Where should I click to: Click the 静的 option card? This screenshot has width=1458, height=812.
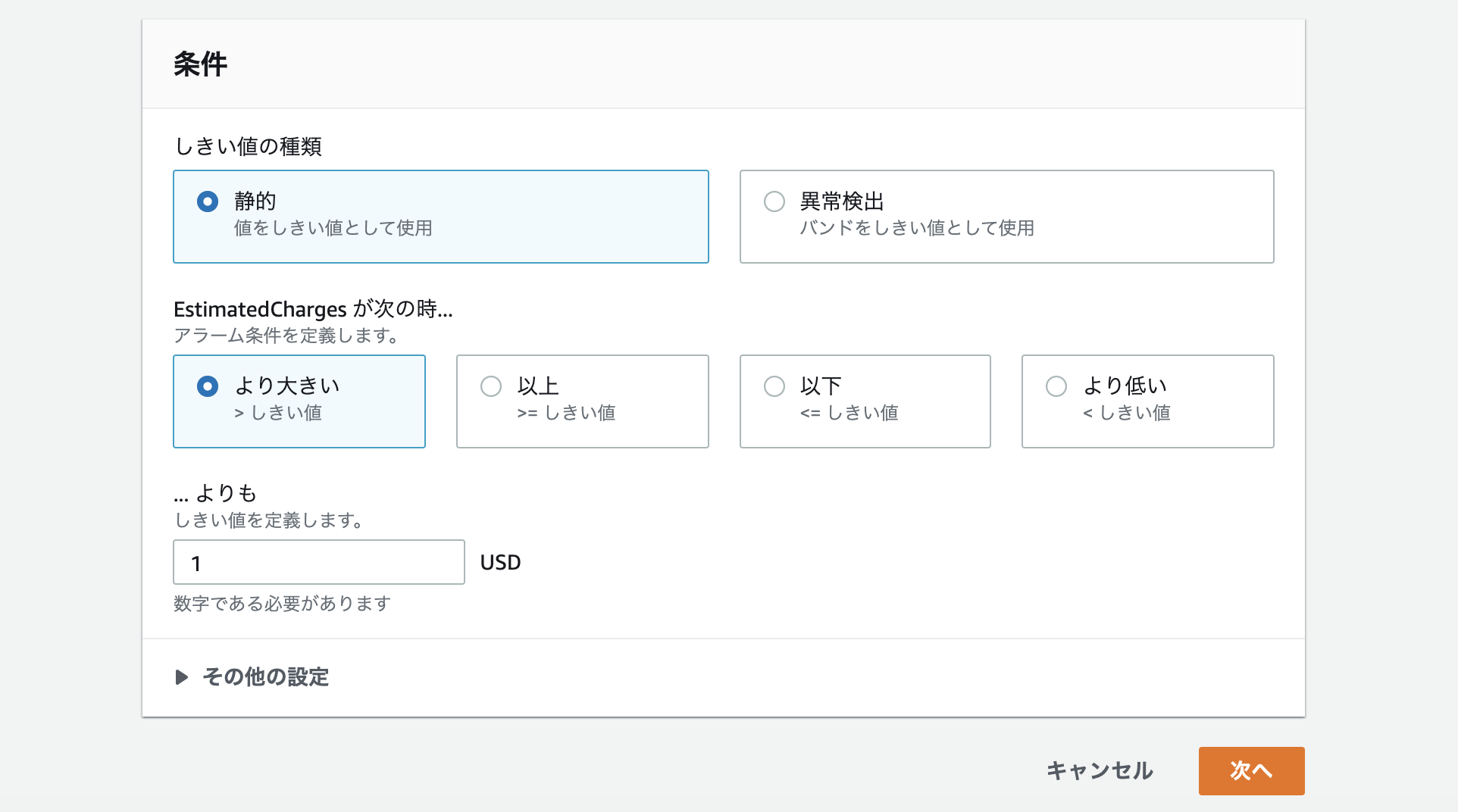tap(441, 217)
